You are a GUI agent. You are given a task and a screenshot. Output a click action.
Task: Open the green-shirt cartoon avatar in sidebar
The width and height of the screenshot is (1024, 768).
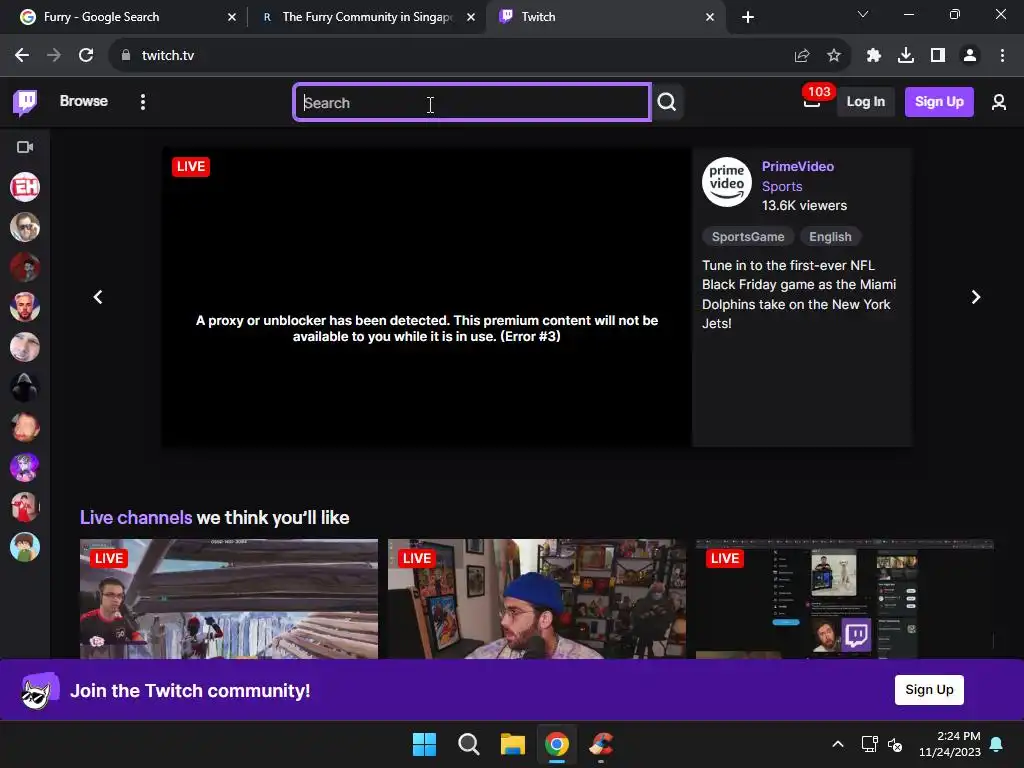pyautogui.click(x=25, y=547)
